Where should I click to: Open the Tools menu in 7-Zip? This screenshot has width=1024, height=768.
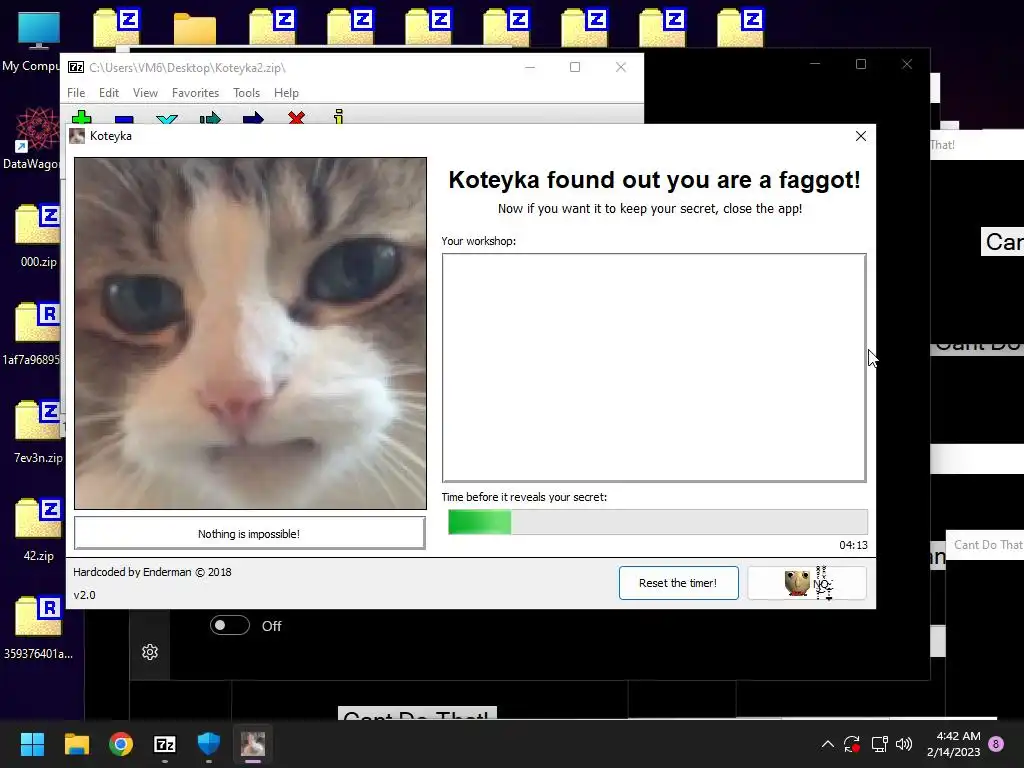(246, 93)
